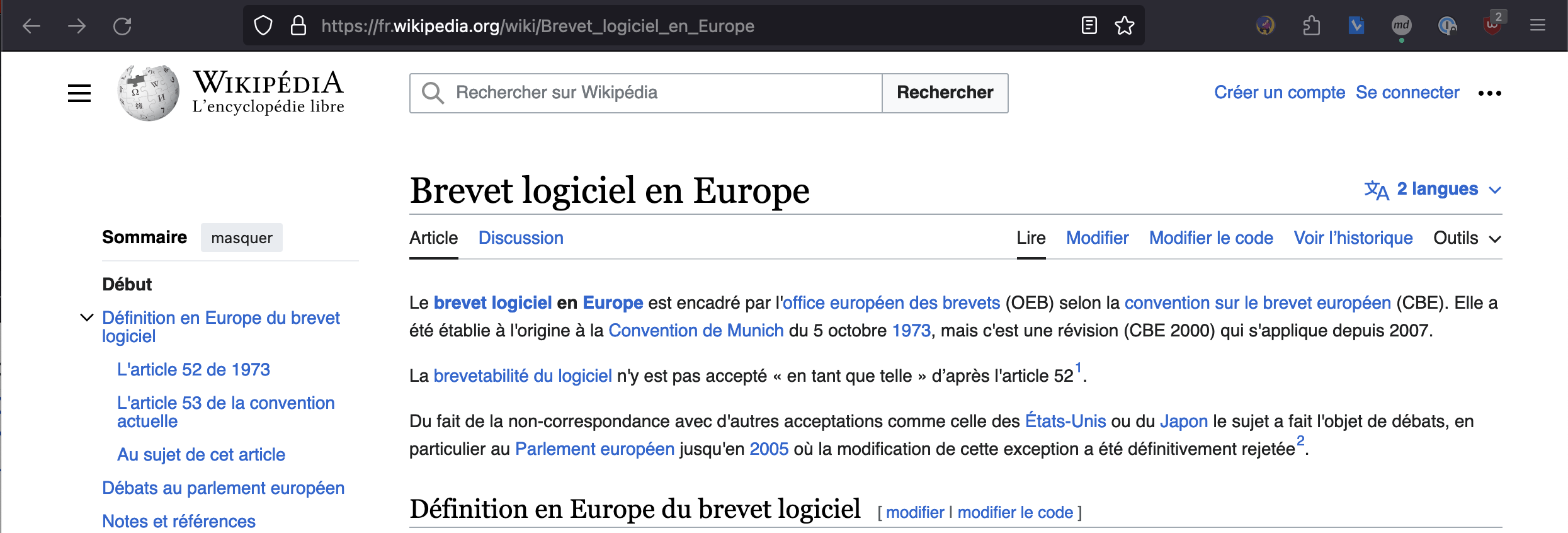Reload the current page
Image resolution: width=1568 pixels, height=533 pixels.
click(x=122, y=26)
